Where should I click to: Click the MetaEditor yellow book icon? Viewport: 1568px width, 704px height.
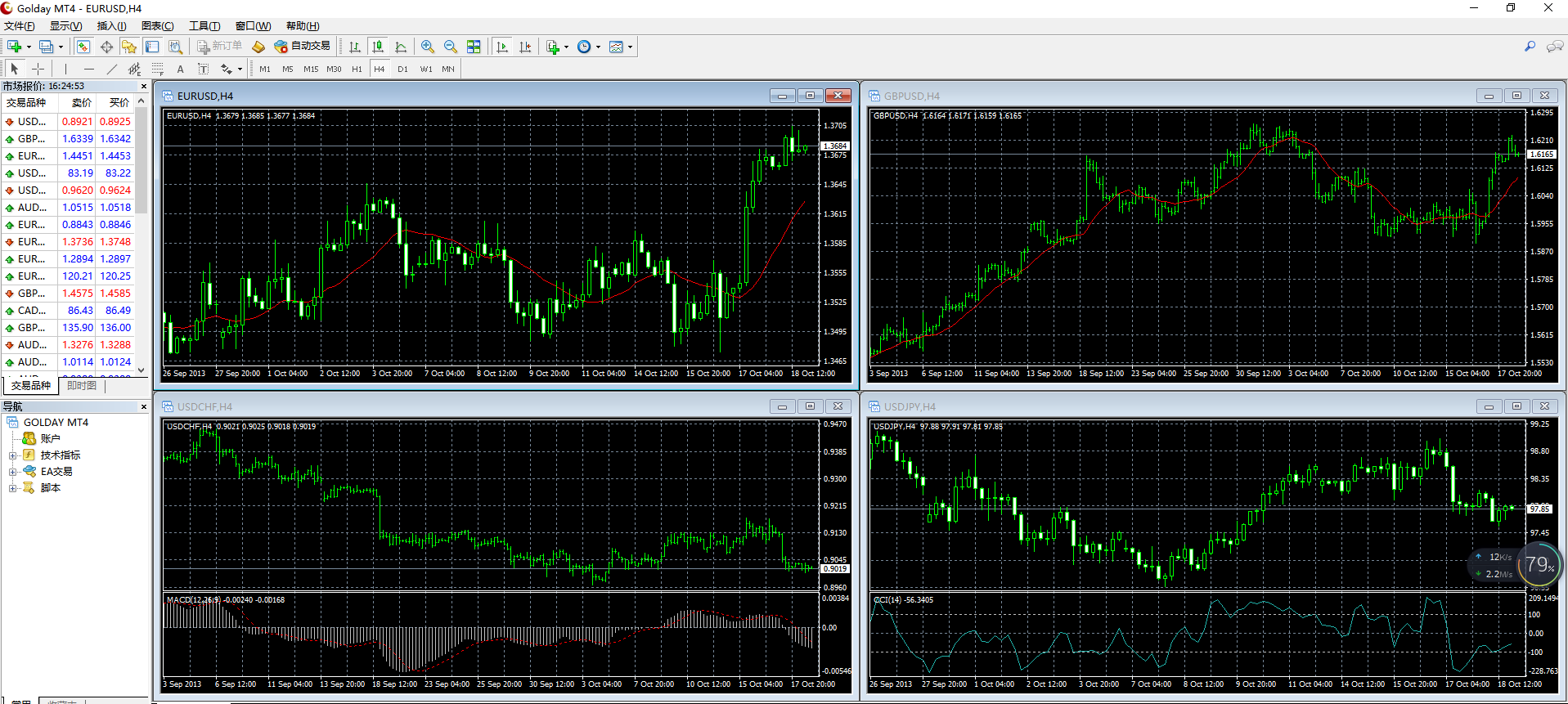[x=258, y=47]
